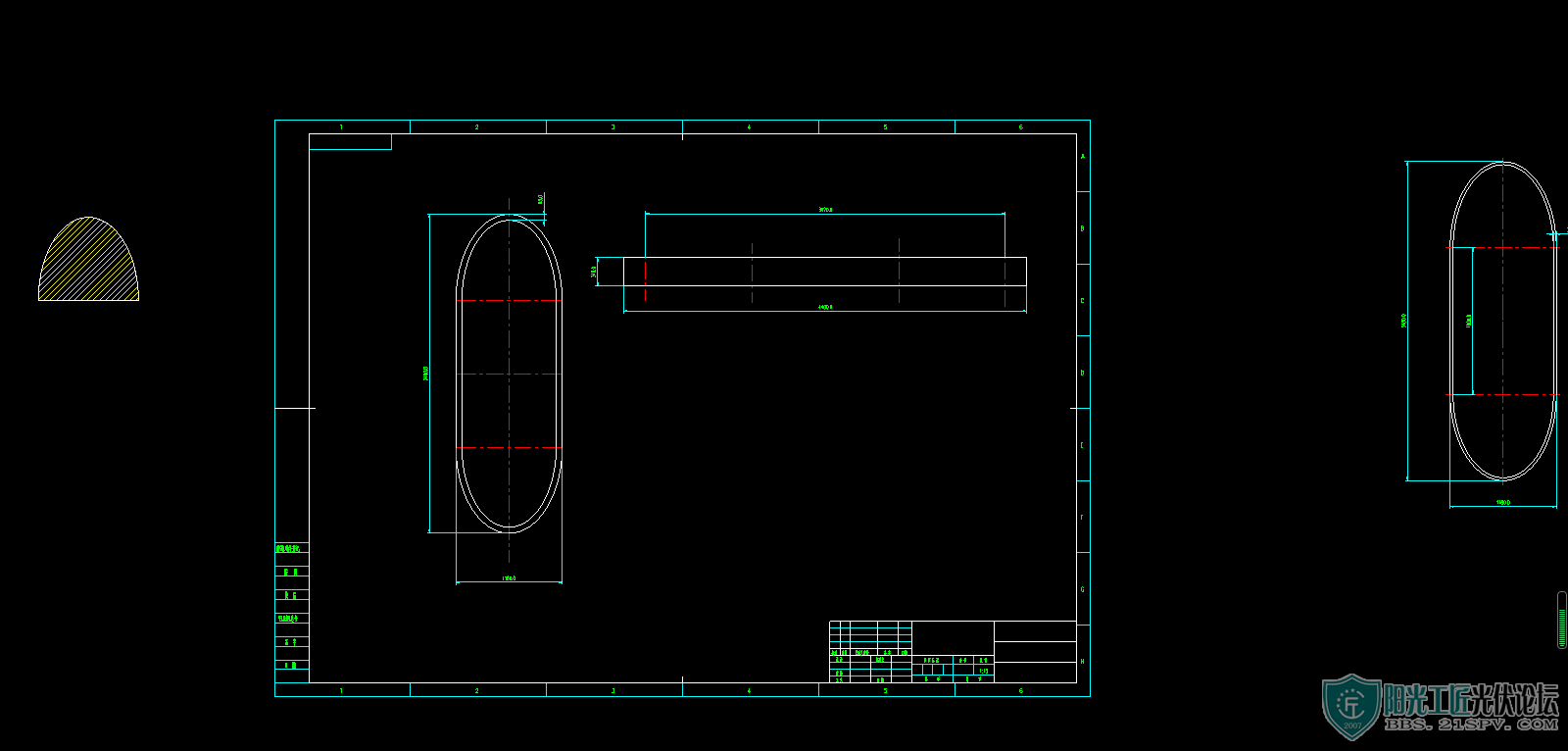The image size is (1568, 751).
Task: Click zone letter A on the frame border
Action: tap(1083, 157)
